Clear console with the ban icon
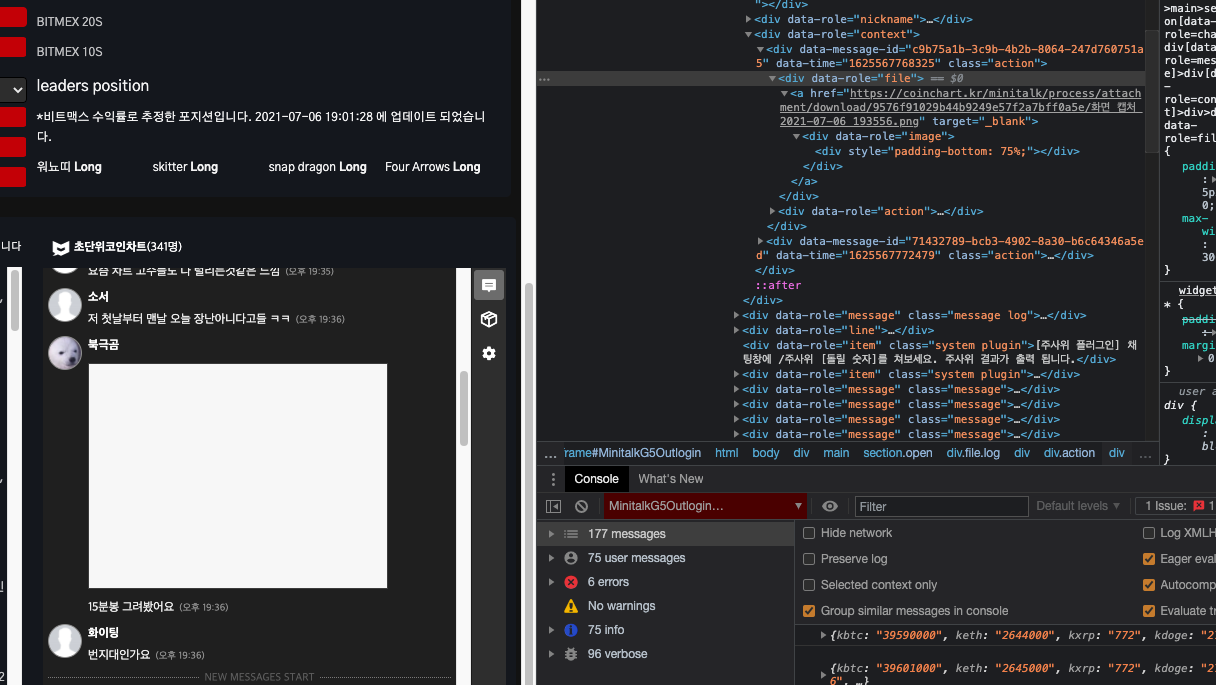 [x=581, y=506]
